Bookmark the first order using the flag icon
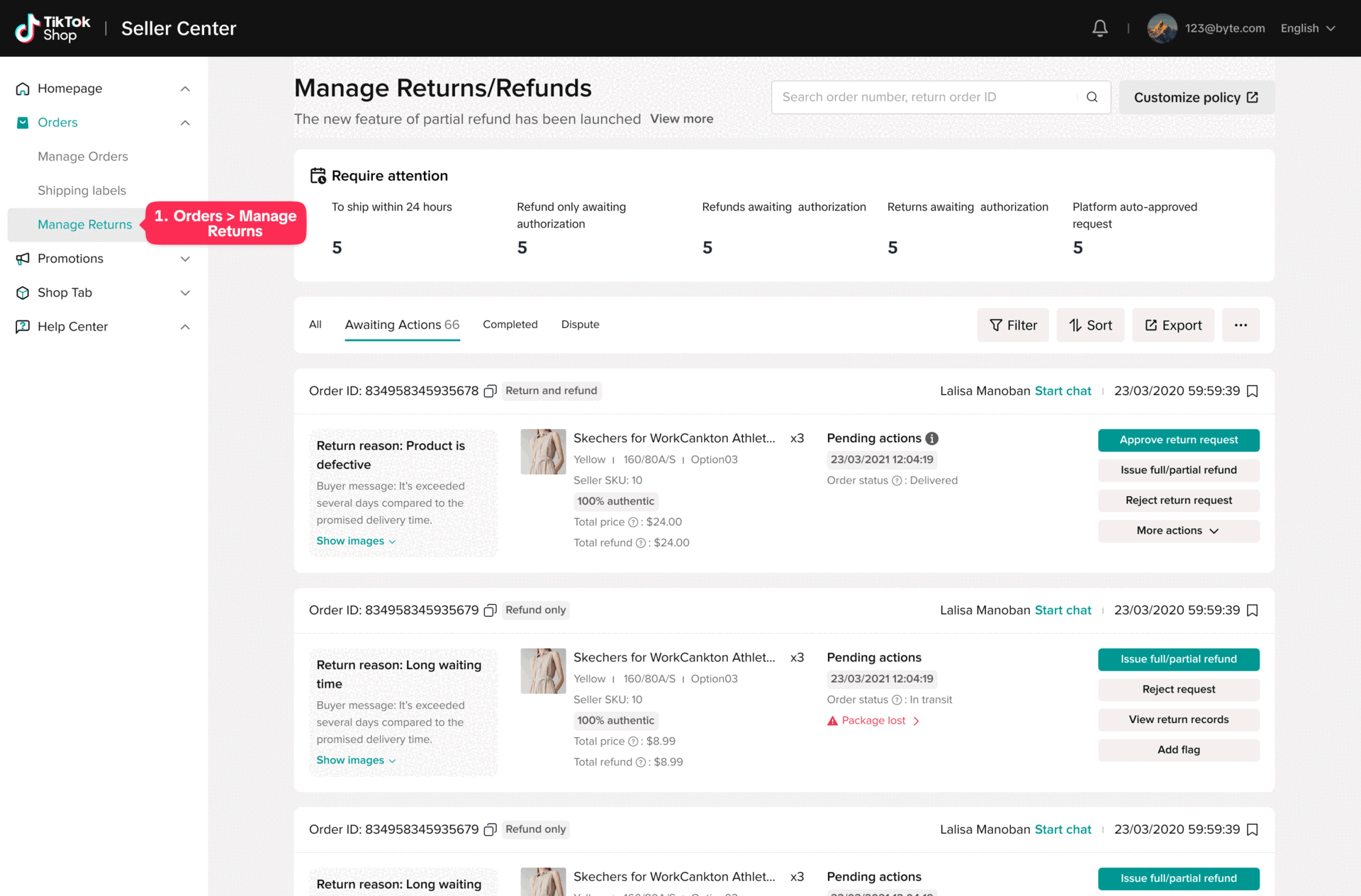Image resolution: width=1361 pixels, height=896 pixels. pyautogui.click(x=1253, y=391)
